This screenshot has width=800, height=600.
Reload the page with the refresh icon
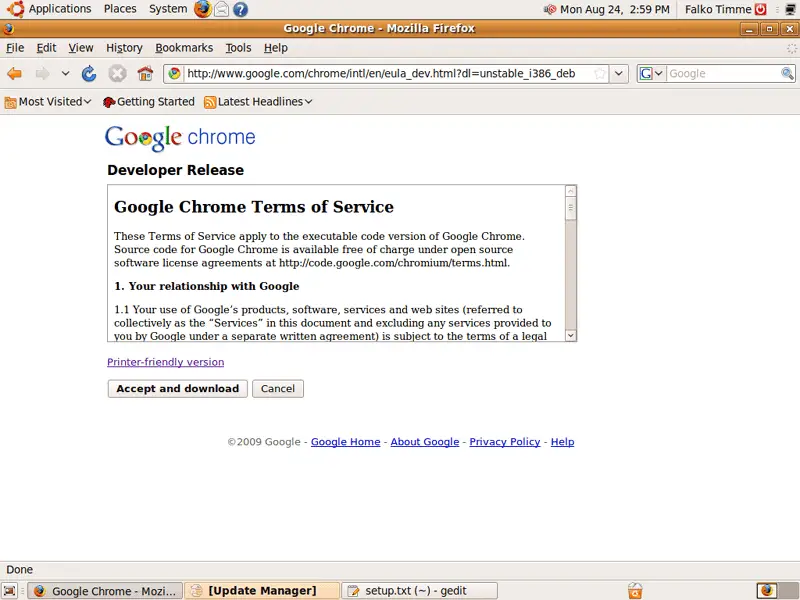(x=89, y=74)
